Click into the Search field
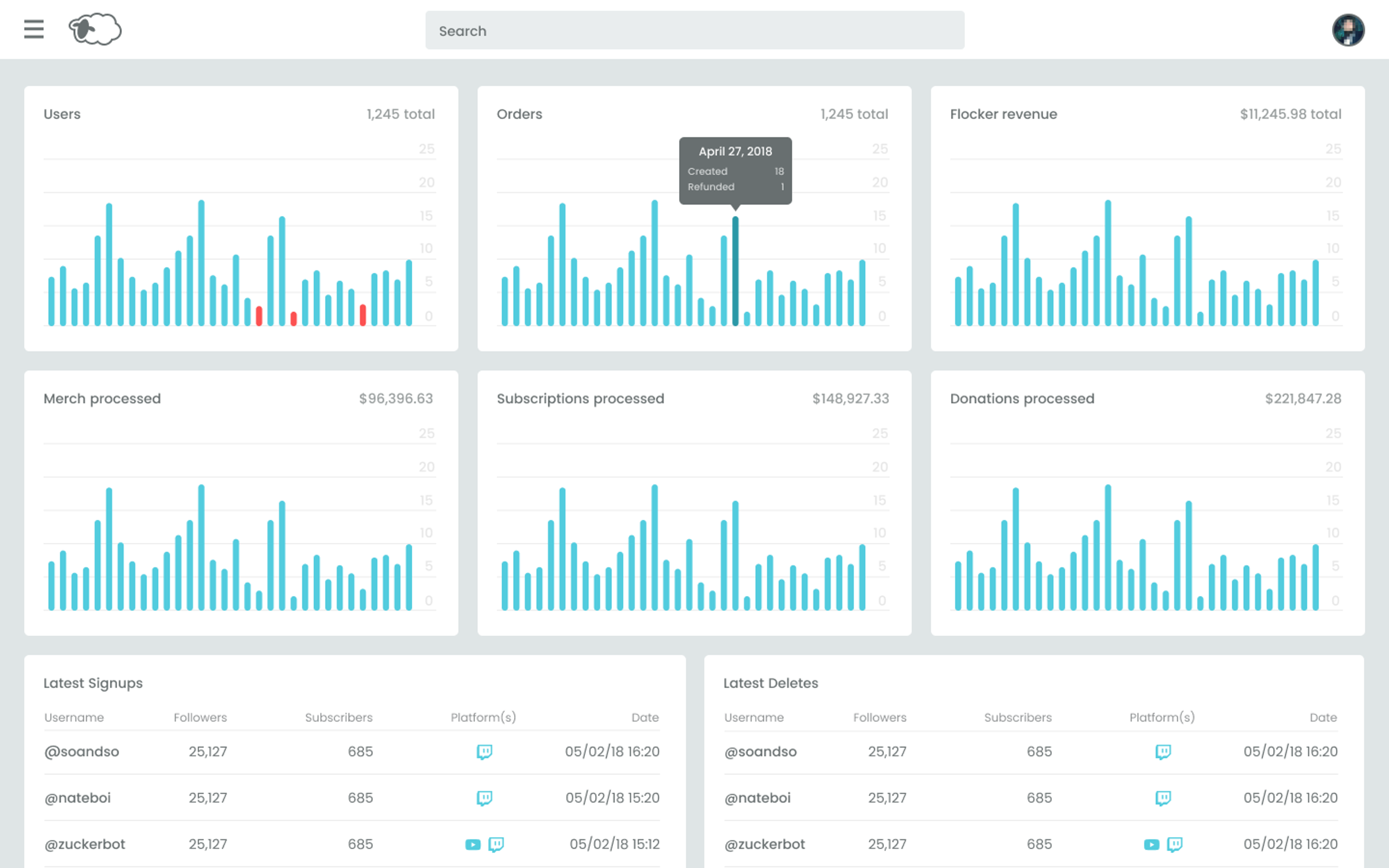The height and width of the screenshot is (868, 1389). click(x=694, y=30)
